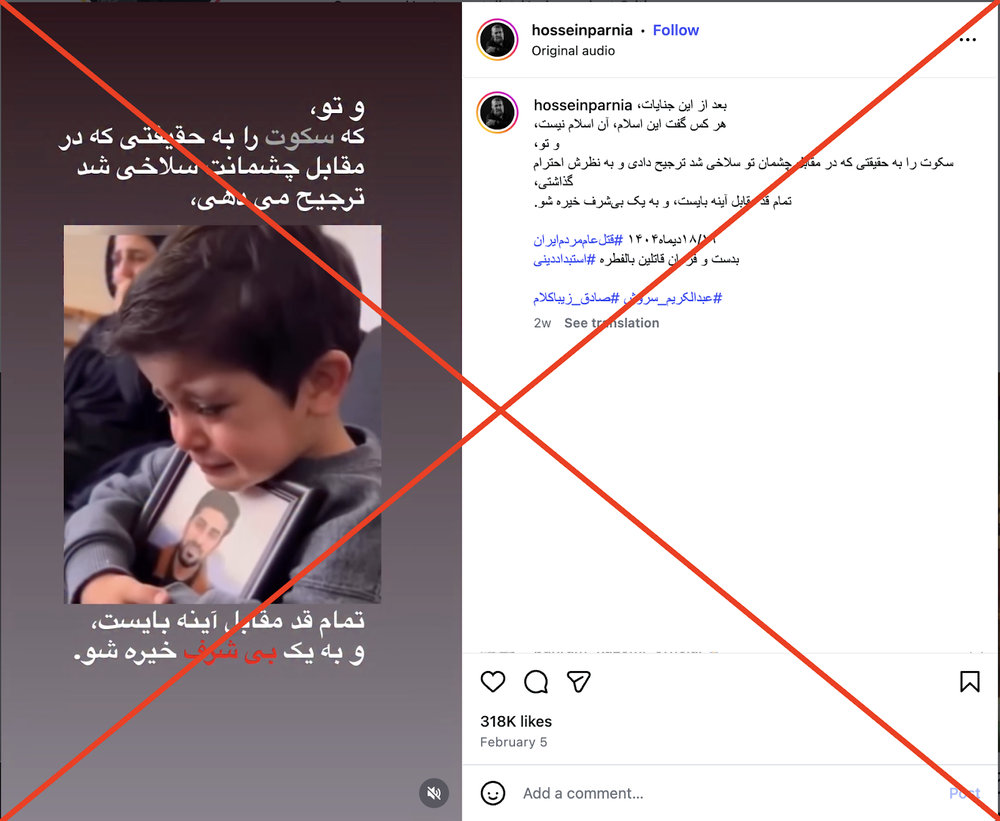The height and width of the screenshot is (821, 1000).
Task: View the 318K likes list
Action: tap(516, 721)
